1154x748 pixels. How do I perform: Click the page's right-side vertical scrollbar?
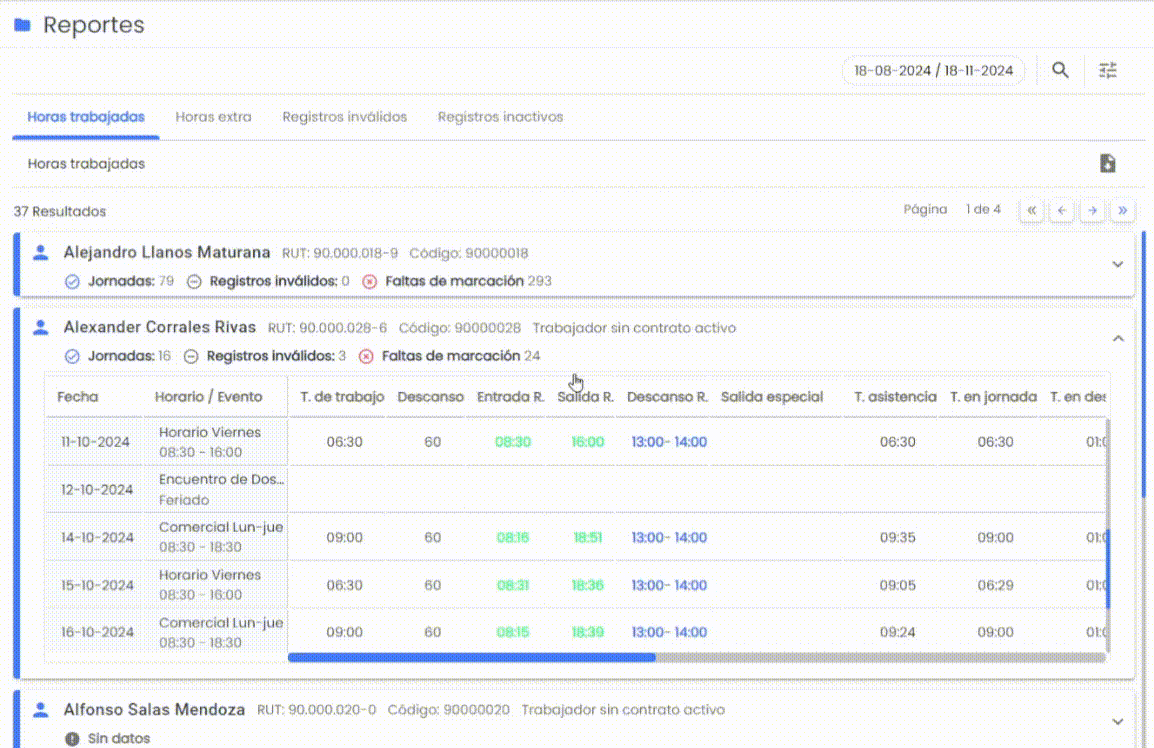point(1144,364)
